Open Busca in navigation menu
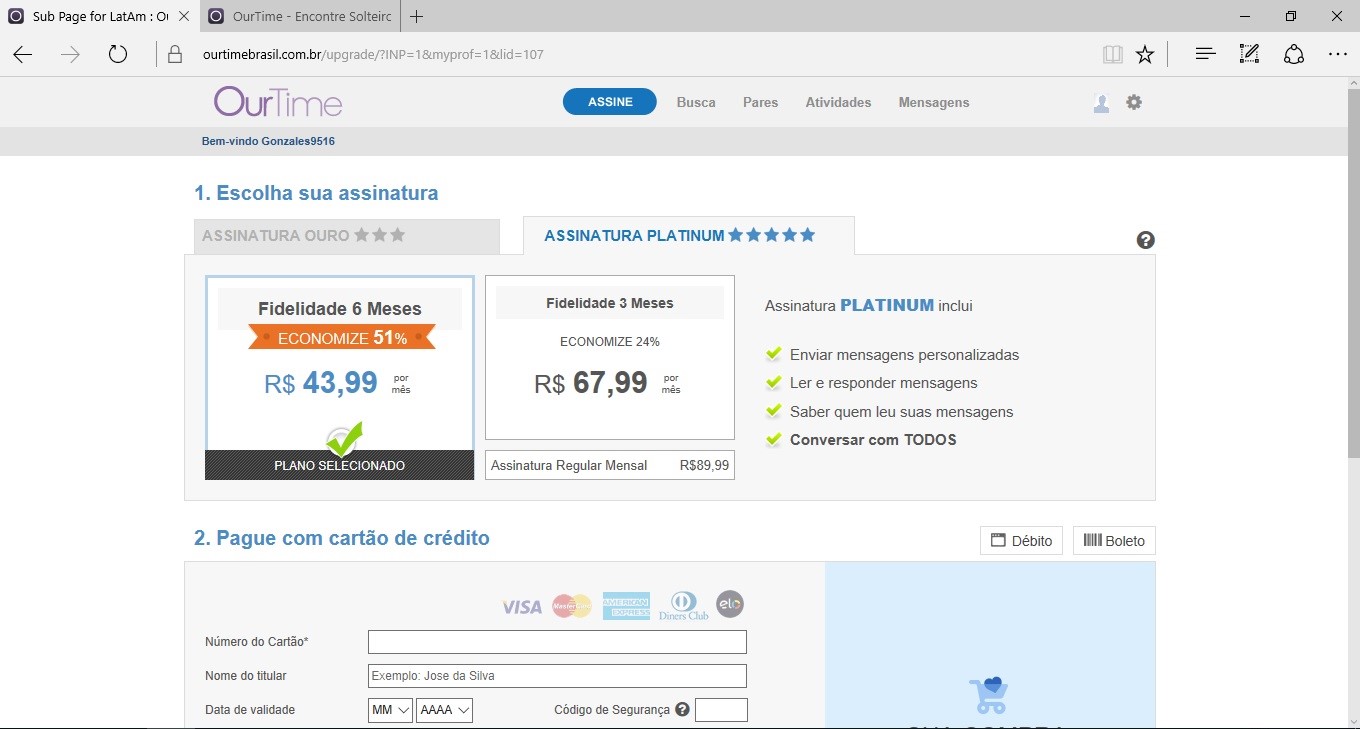This screenshot has width=1360, height=729. 696,102
